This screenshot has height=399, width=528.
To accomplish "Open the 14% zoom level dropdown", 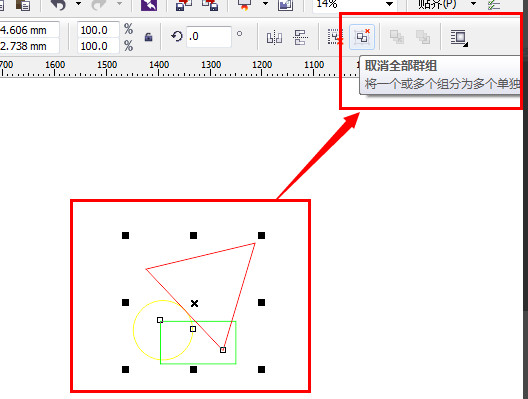I will (389, 4).
